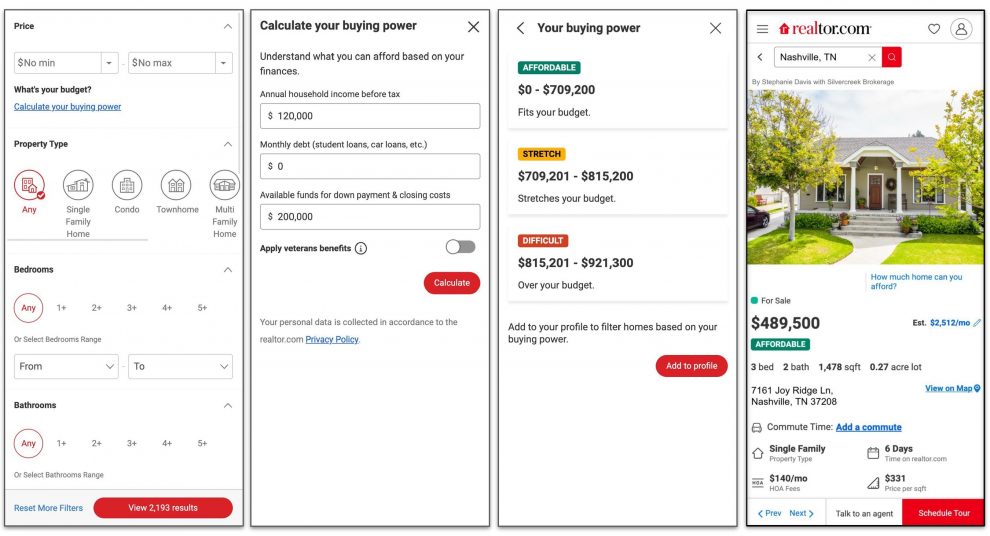Select Any under Bedrooms

tap(29, 308)
